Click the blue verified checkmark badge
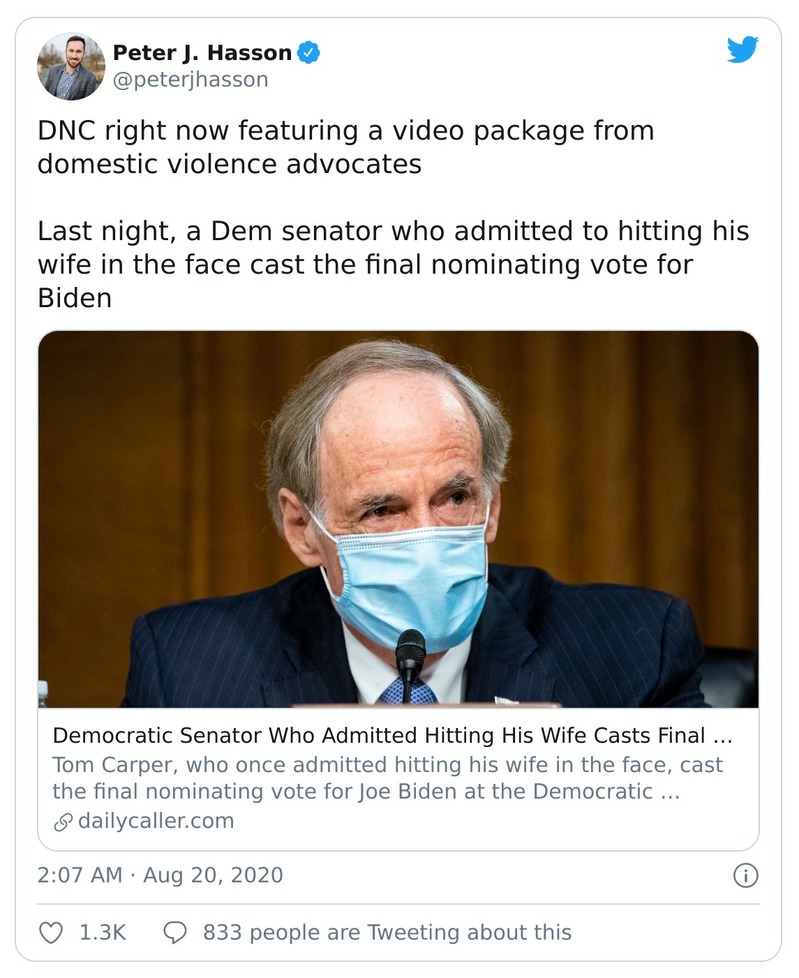 pyautogui.click(x=310, y=53)
